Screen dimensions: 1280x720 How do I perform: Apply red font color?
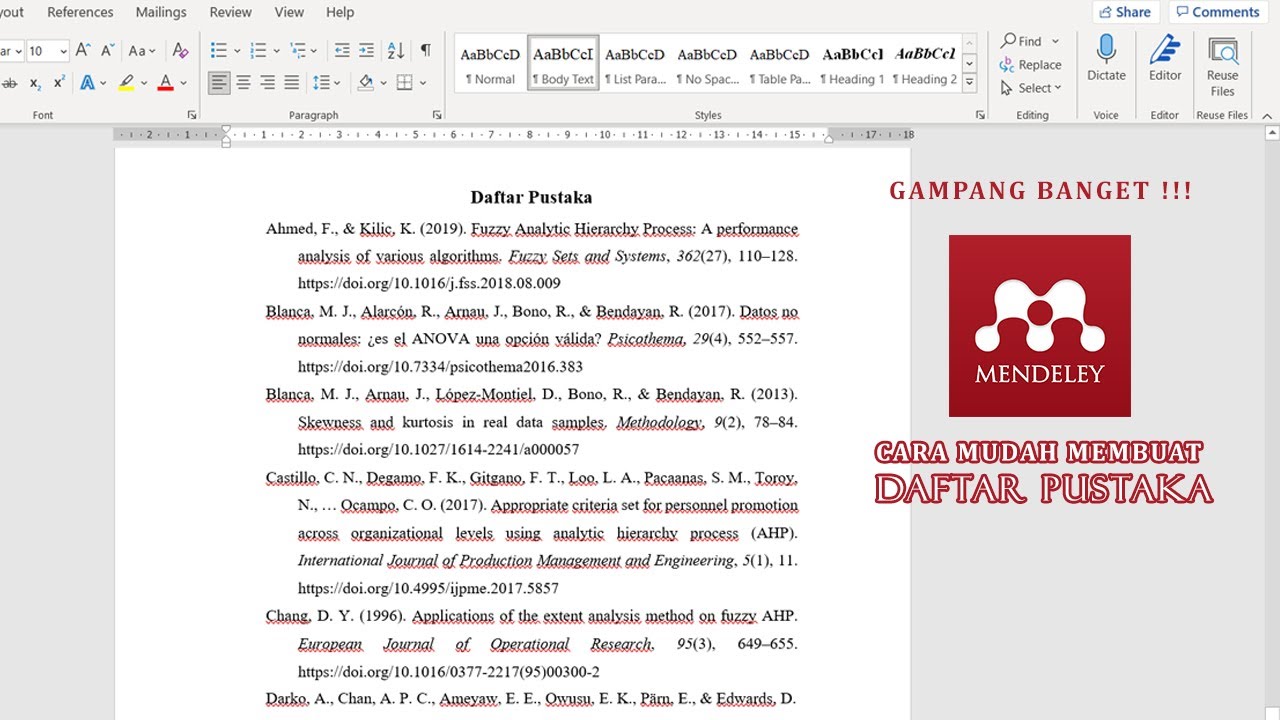[166, 83]
